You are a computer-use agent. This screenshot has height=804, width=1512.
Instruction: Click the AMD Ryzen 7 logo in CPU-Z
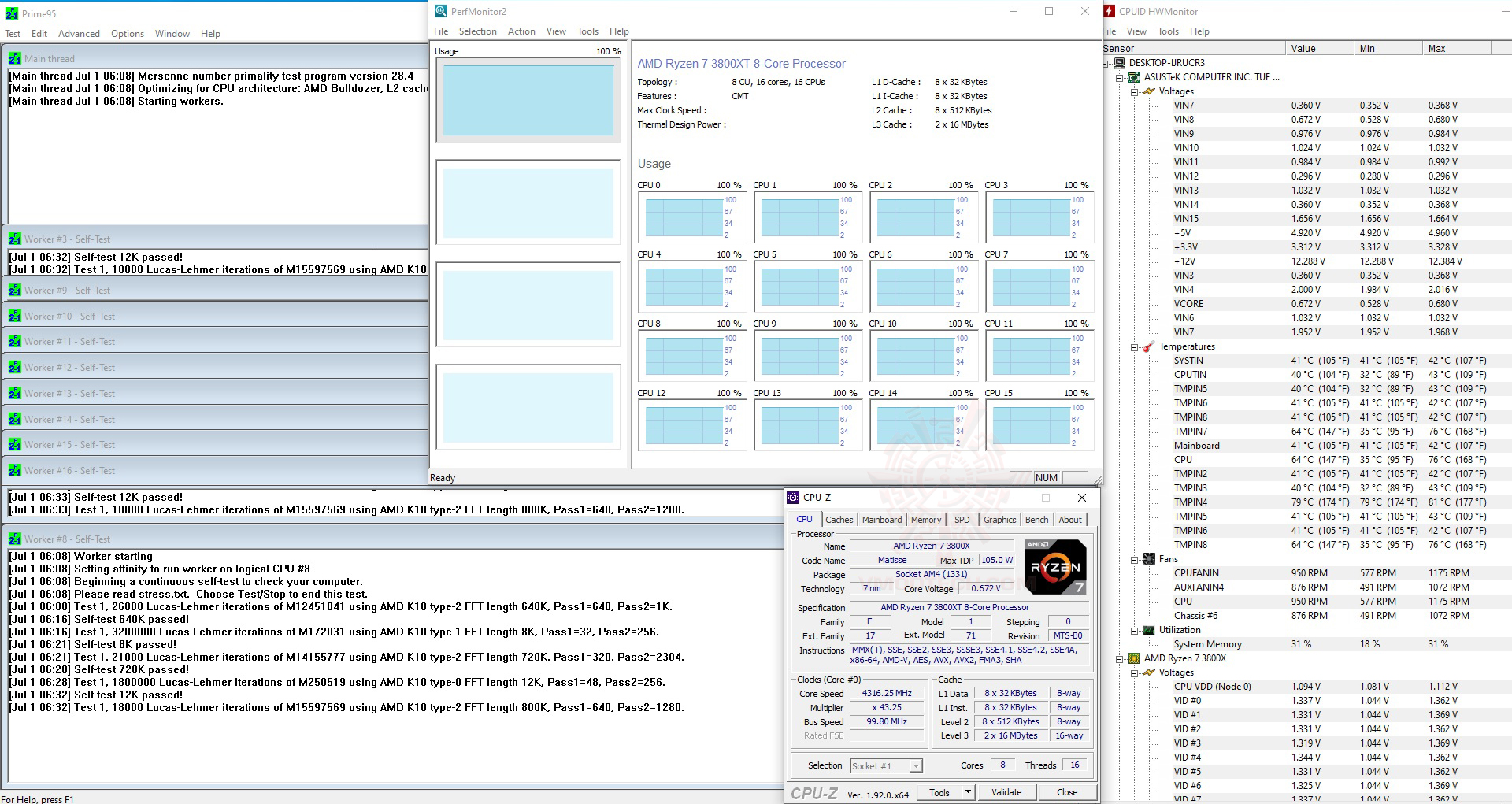pyautogui.click(x=1055, y=566)
